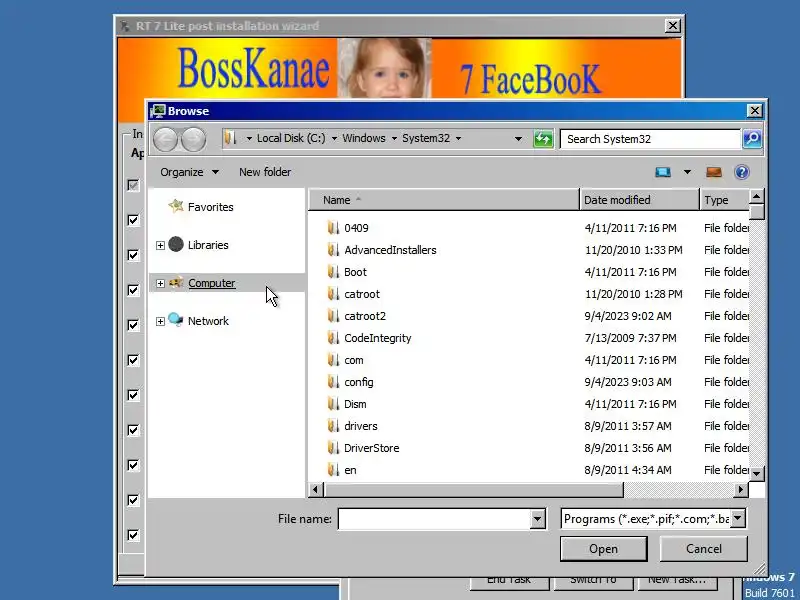Click the catroot2 folder icon
Image resolution: width=800 pixels, height=600 pixels.
[333, 316]
